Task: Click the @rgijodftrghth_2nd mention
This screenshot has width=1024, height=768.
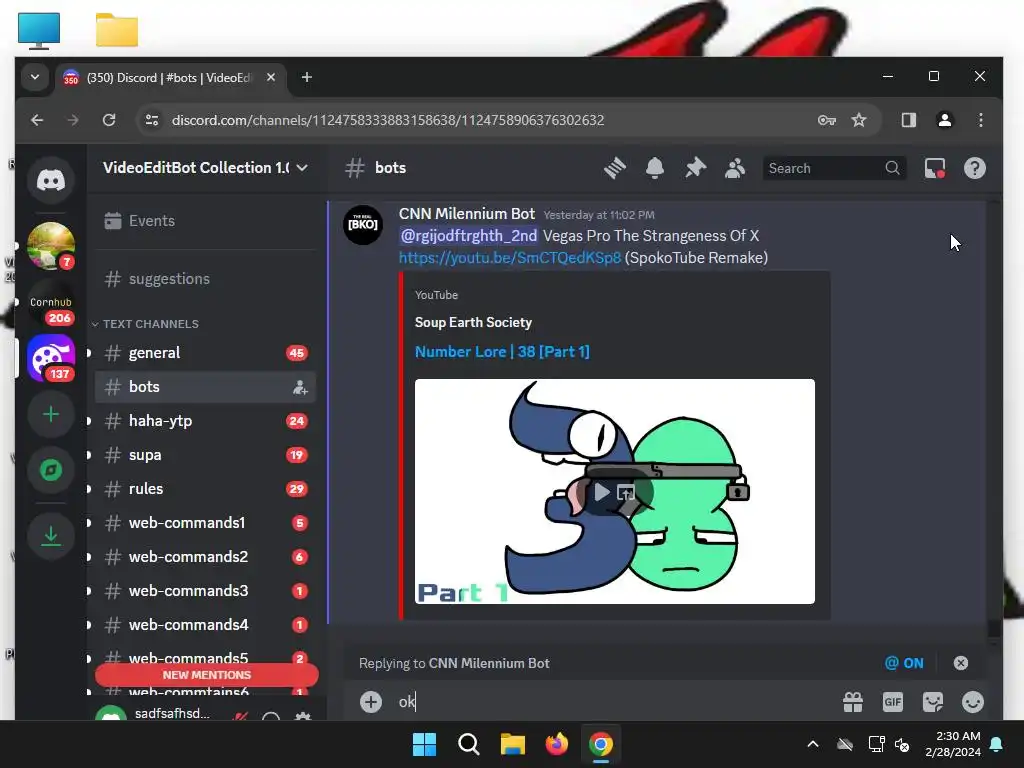Action: (468, 236)
